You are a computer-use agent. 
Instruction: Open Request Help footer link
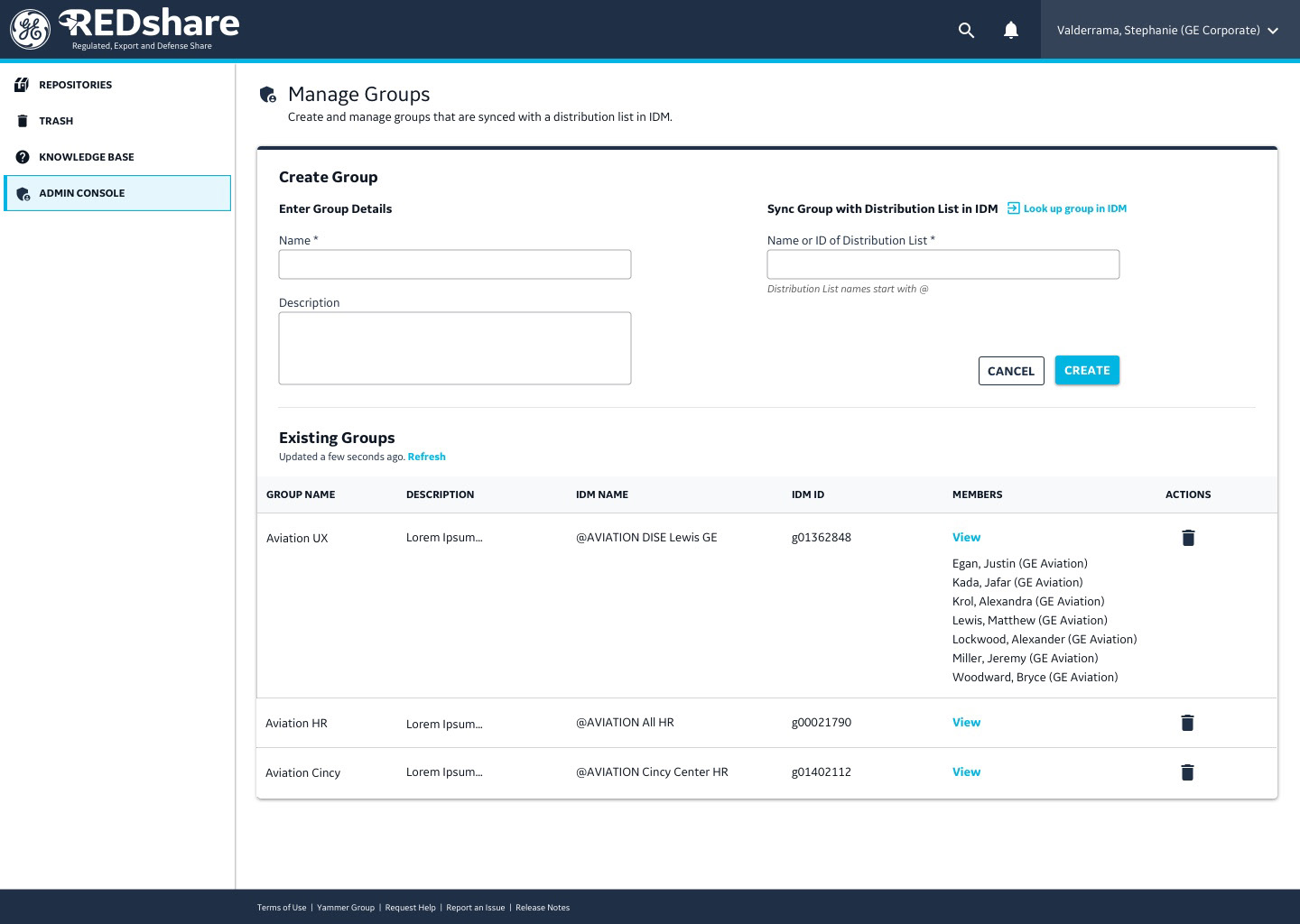pyautogui.click(x=411, y=908)
